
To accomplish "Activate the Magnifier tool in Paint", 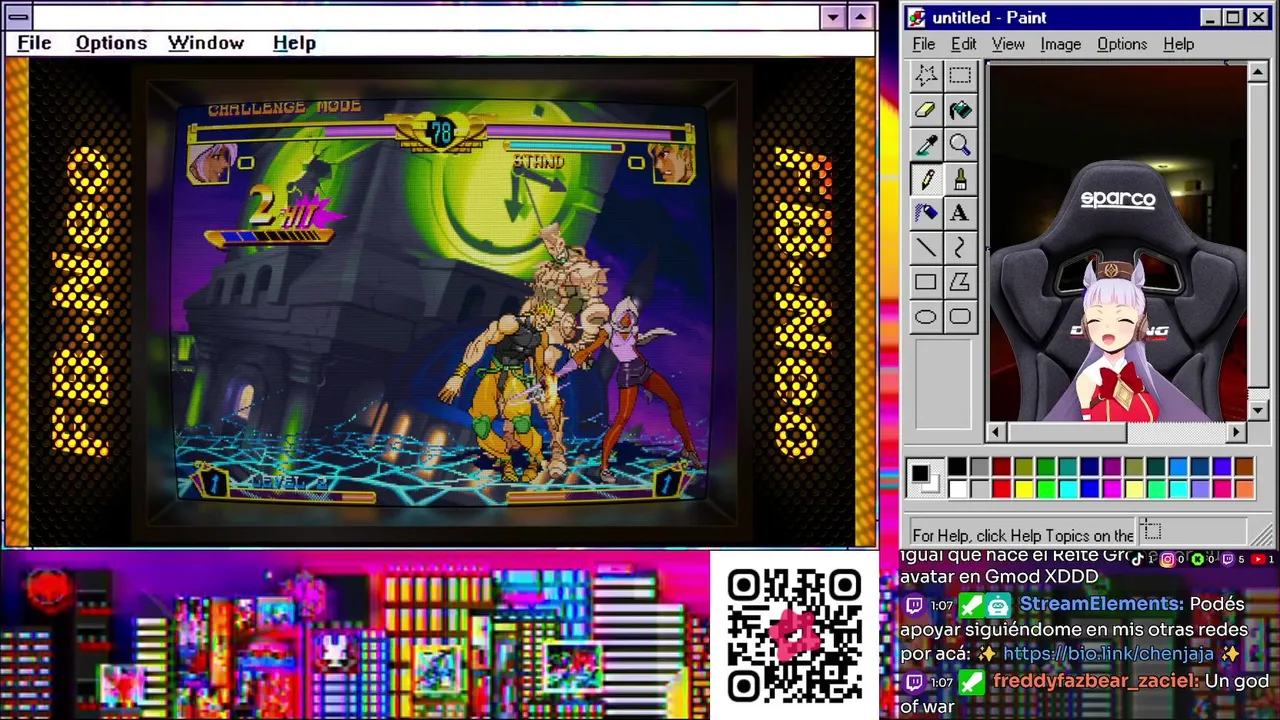I will tap(960, 145).
